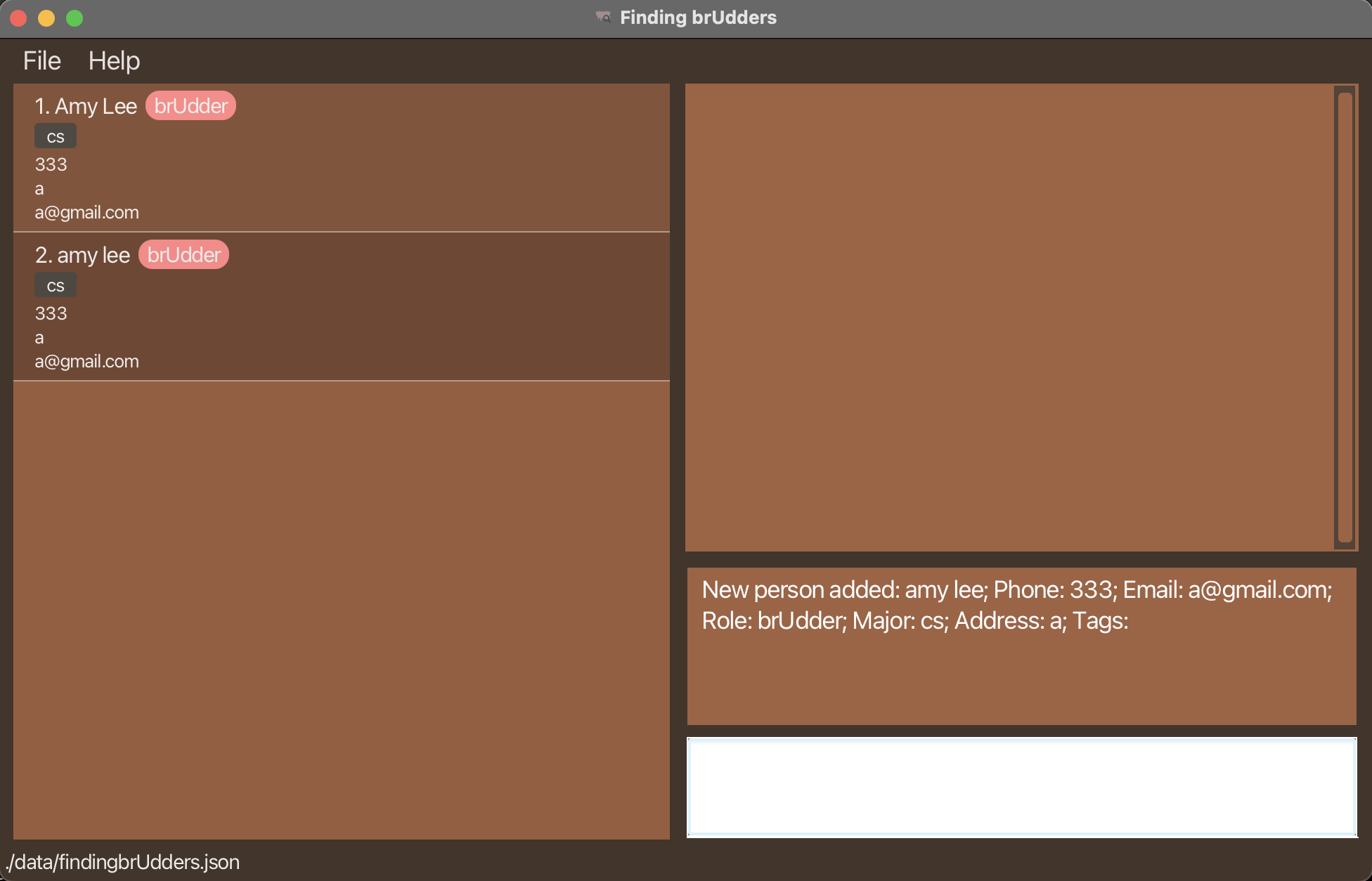Screen dimensions: 1372x881
Task: Click phone number 333 of second contact
Action: pyautogui.click(x=51, y=313)
